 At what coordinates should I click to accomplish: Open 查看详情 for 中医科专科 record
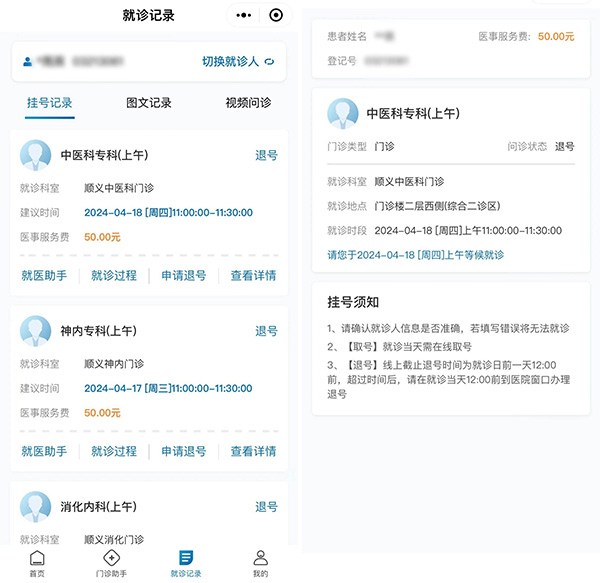pos(253,276)
